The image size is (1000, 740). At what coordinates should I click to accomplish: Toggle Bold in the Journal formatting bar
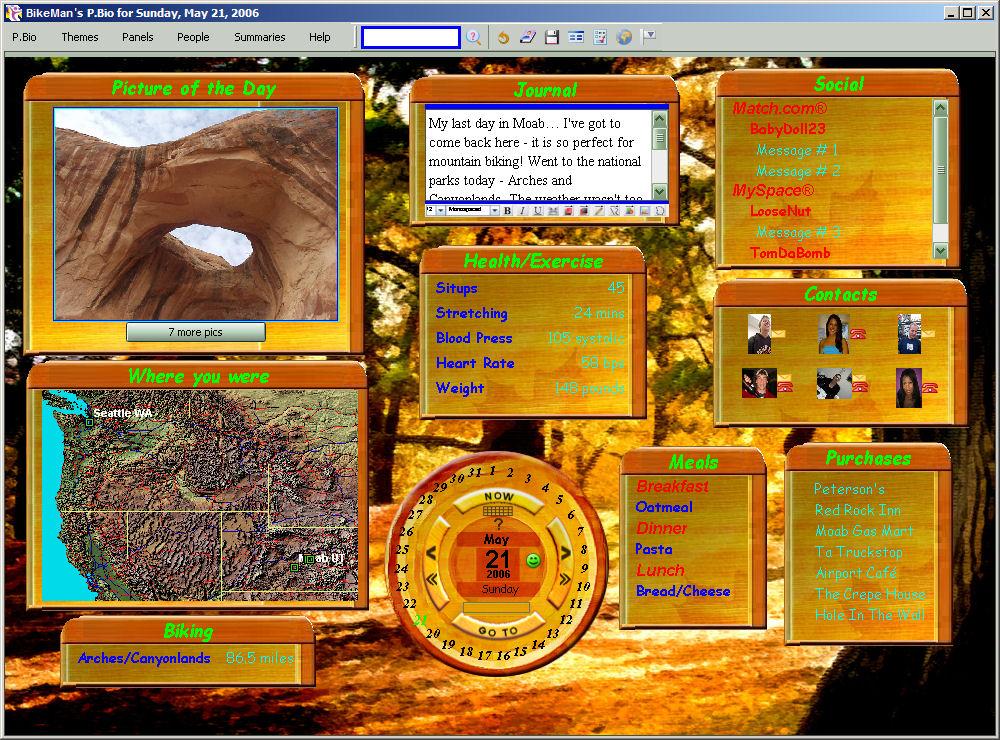tap(507, 211)
